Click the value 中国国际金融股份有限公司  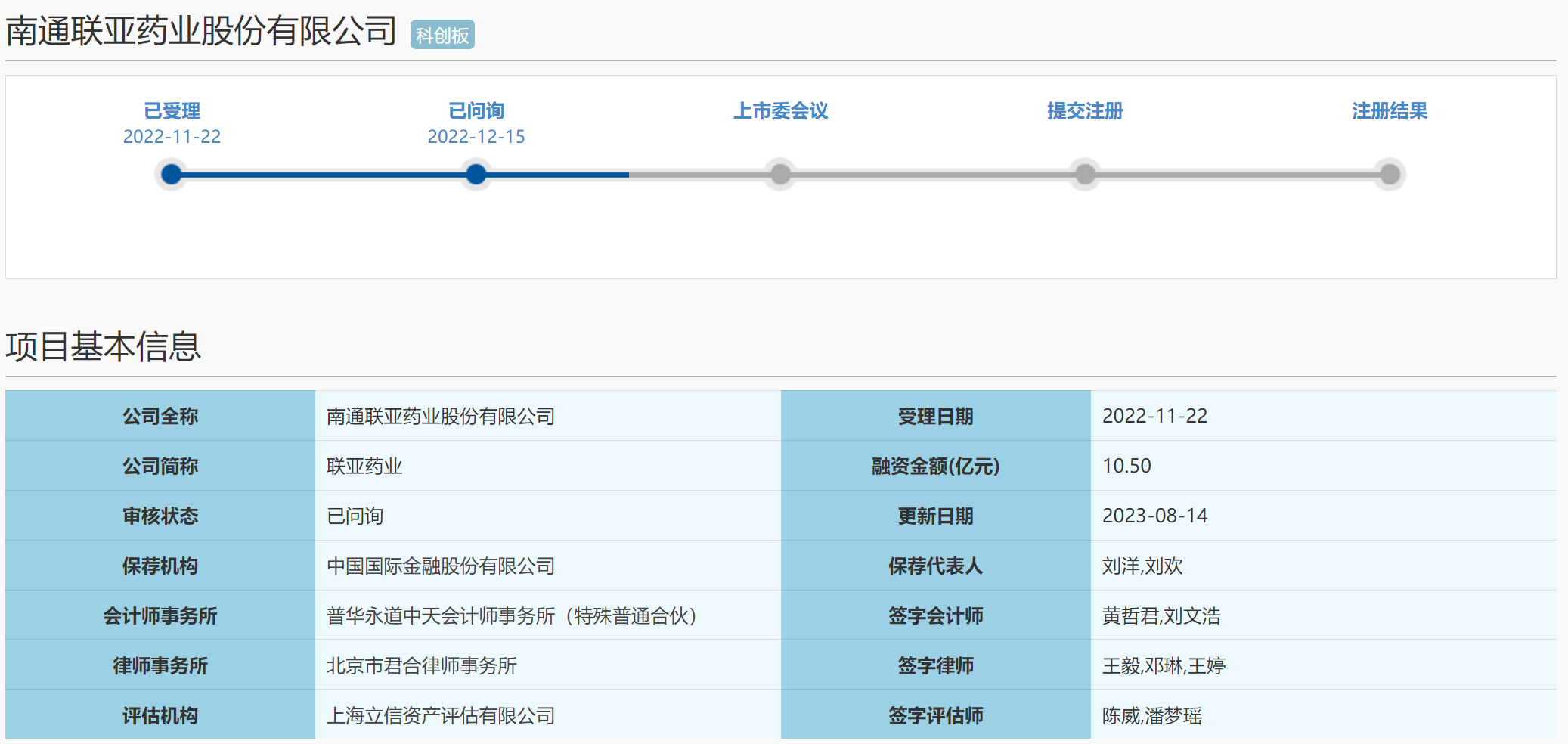point(441,566)
